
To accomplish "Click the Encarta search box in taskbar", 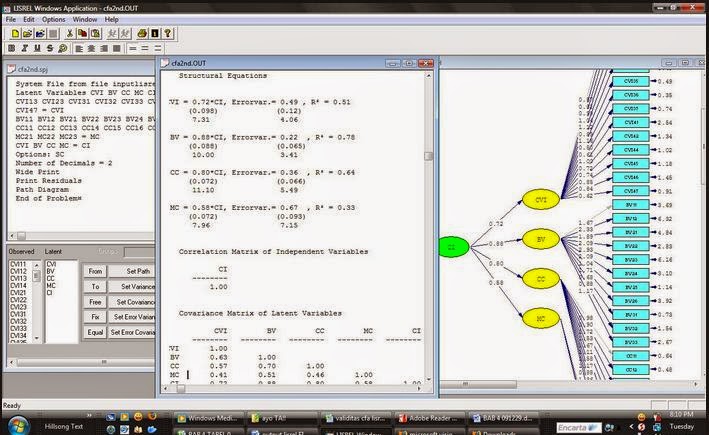I will coord(579,427).
